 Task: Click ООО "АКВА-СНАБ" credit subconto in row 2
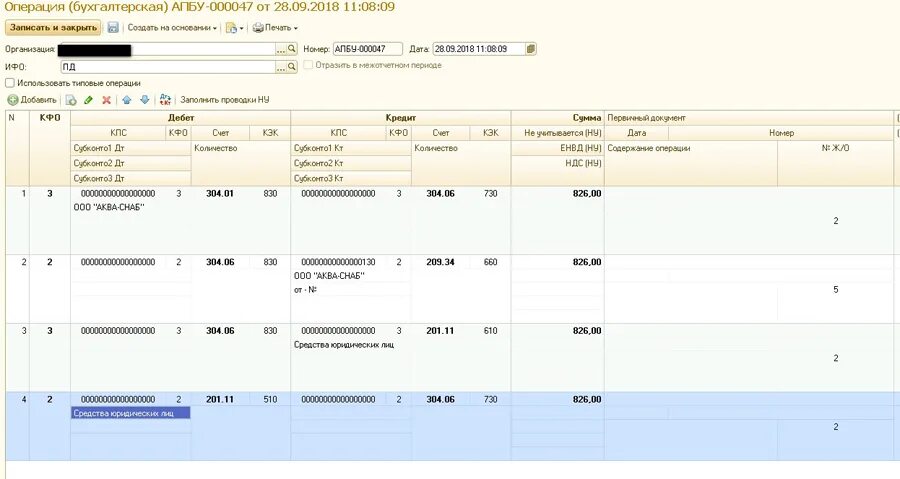329,276
